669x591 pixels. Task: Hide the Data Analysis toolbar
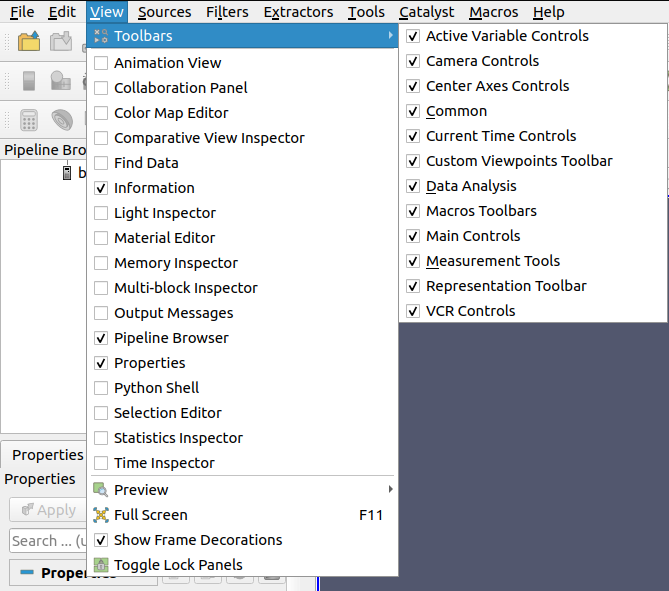click(x=413, y=186)
